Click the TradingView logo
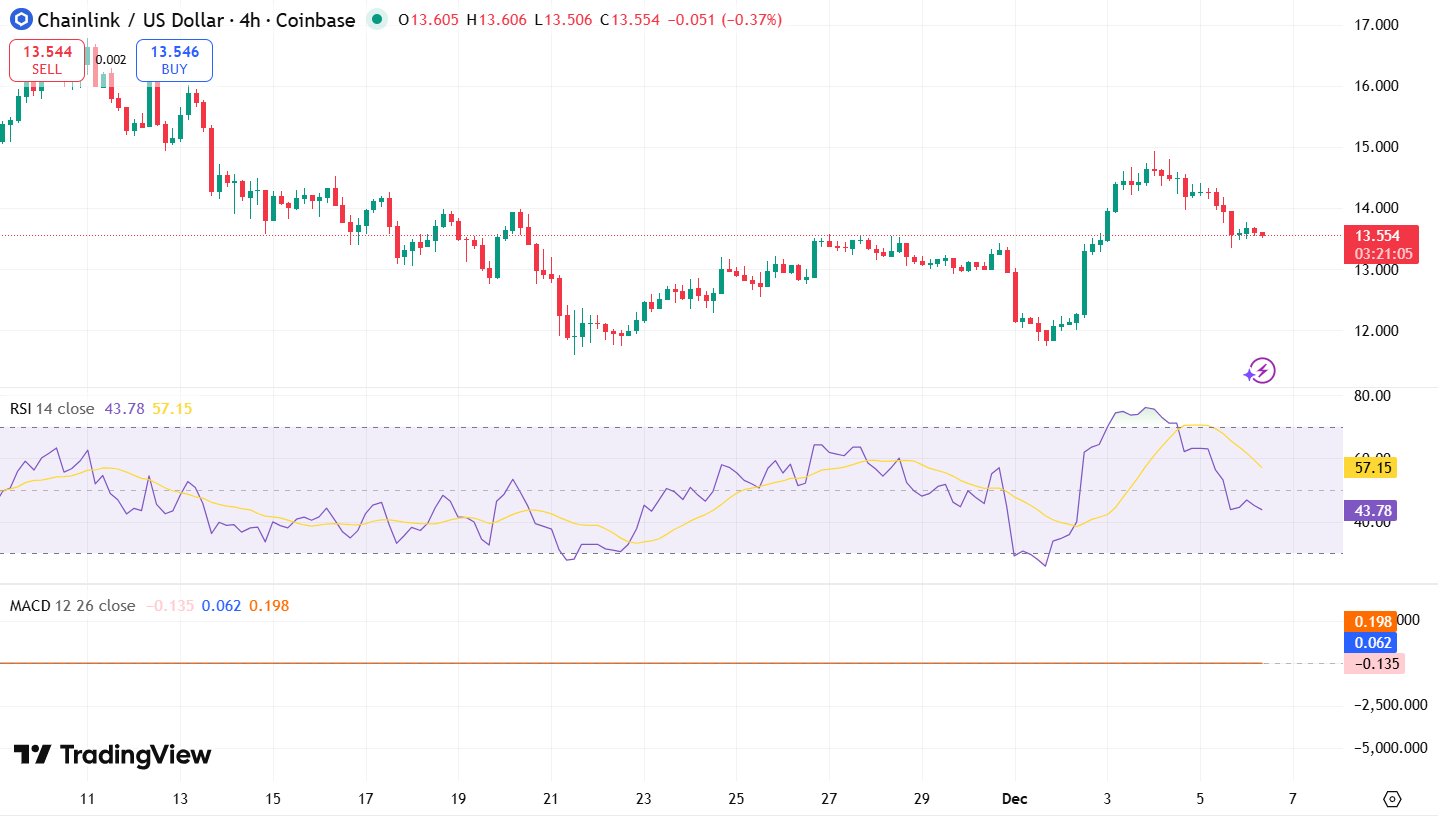This screenshot has width=1438, height=818. [110, 757]
